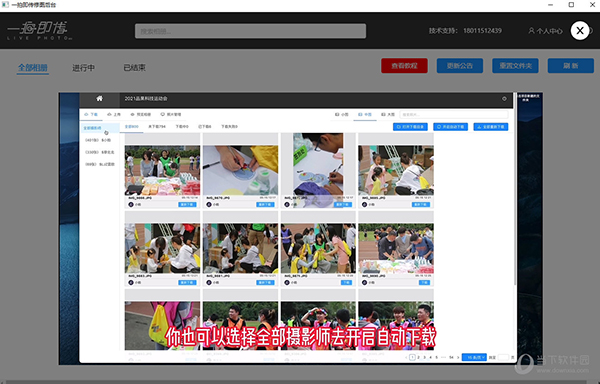
Task: Show the 全部800 photo filter
Action: pos(132,127)
